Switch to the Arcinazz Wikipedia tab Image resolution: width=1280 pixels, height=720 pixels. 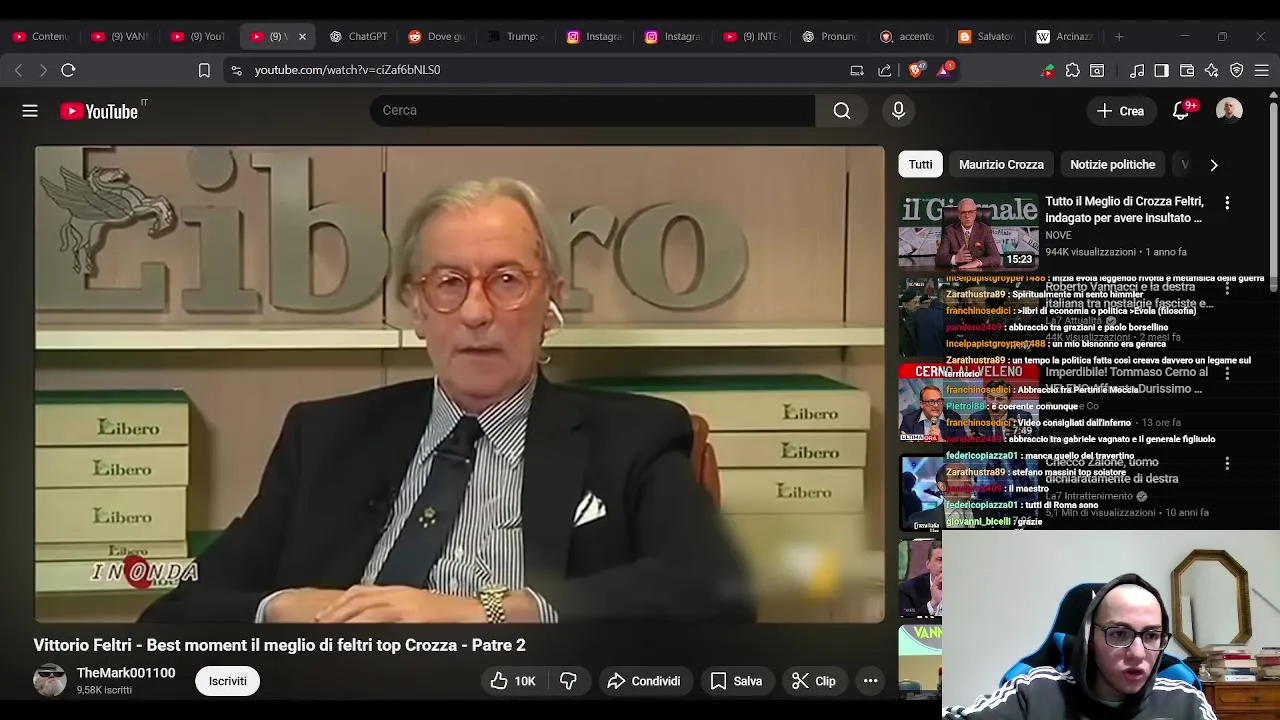coord(1065,36)
